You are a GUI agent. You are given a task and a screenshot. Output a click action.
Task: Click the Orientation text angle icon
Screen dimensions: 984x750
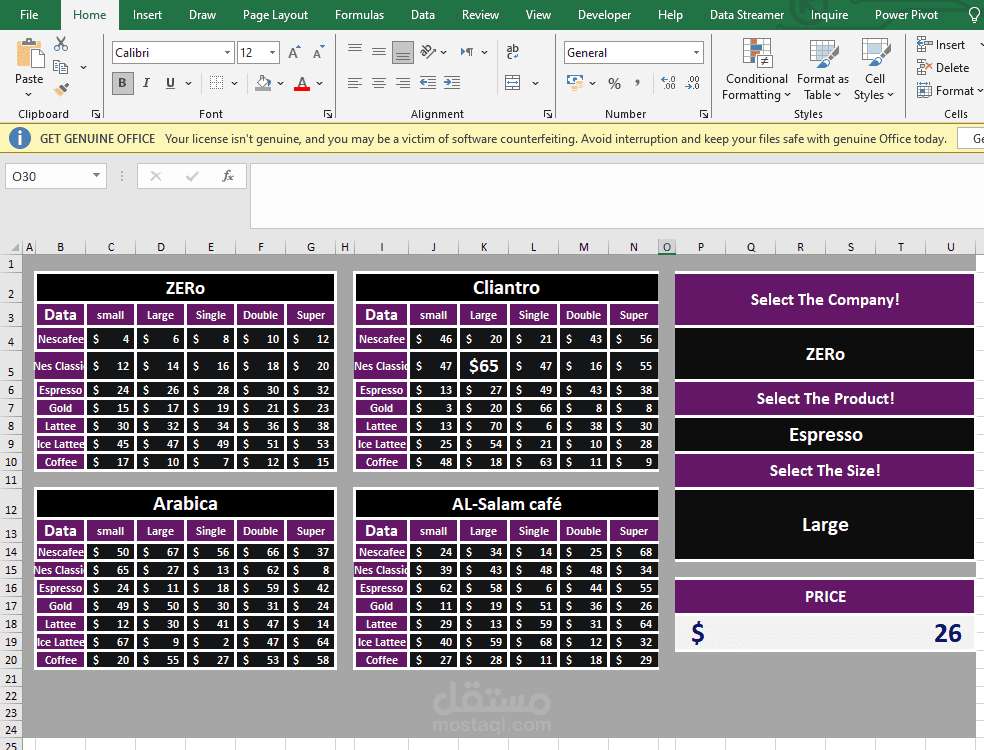coord(429,51)
